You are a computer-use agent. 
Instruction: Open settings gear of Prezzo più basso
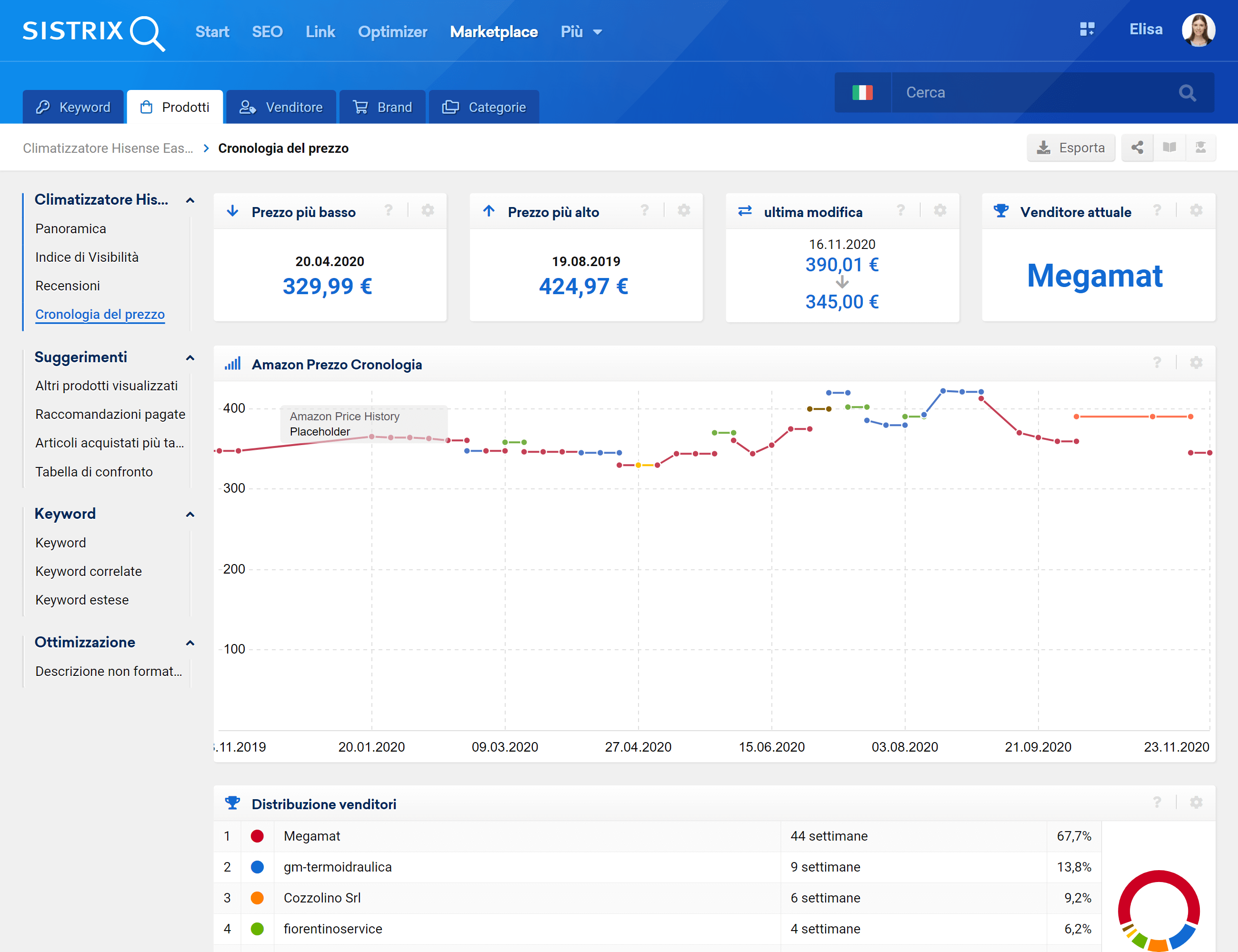pos(428,211)
